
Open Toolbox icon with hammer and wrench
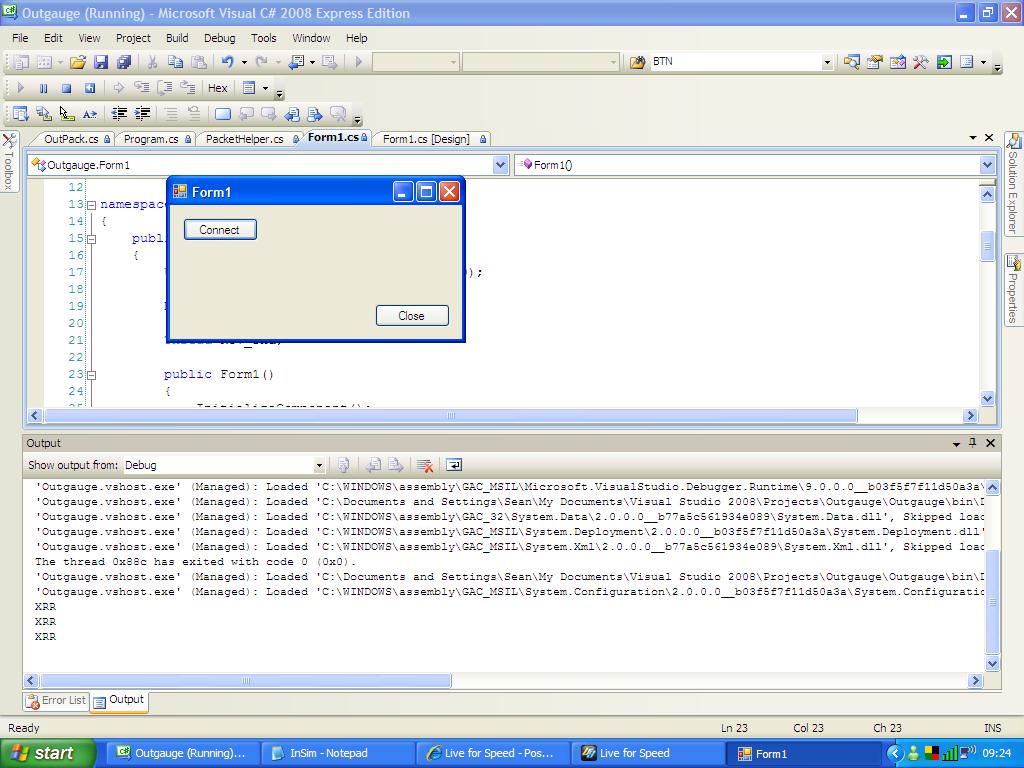pos(921,62)
